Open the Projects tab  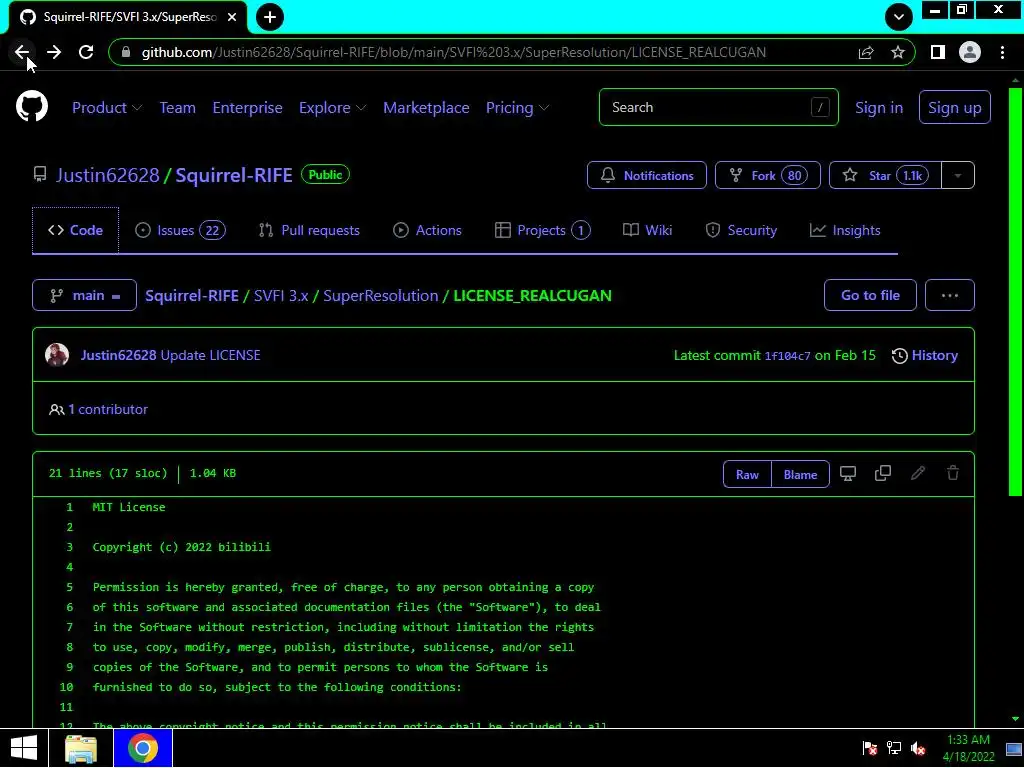point(542,230)
